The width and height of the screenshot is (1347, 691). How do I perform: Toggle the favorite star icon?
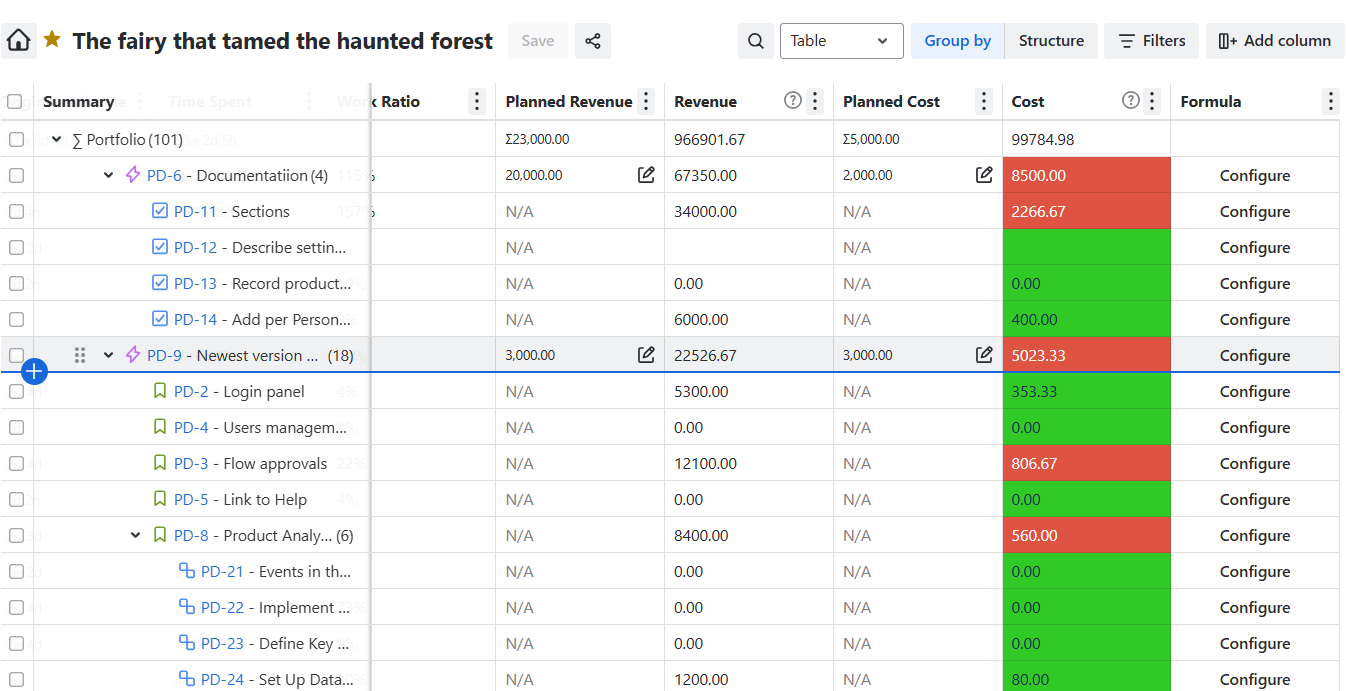53,40
